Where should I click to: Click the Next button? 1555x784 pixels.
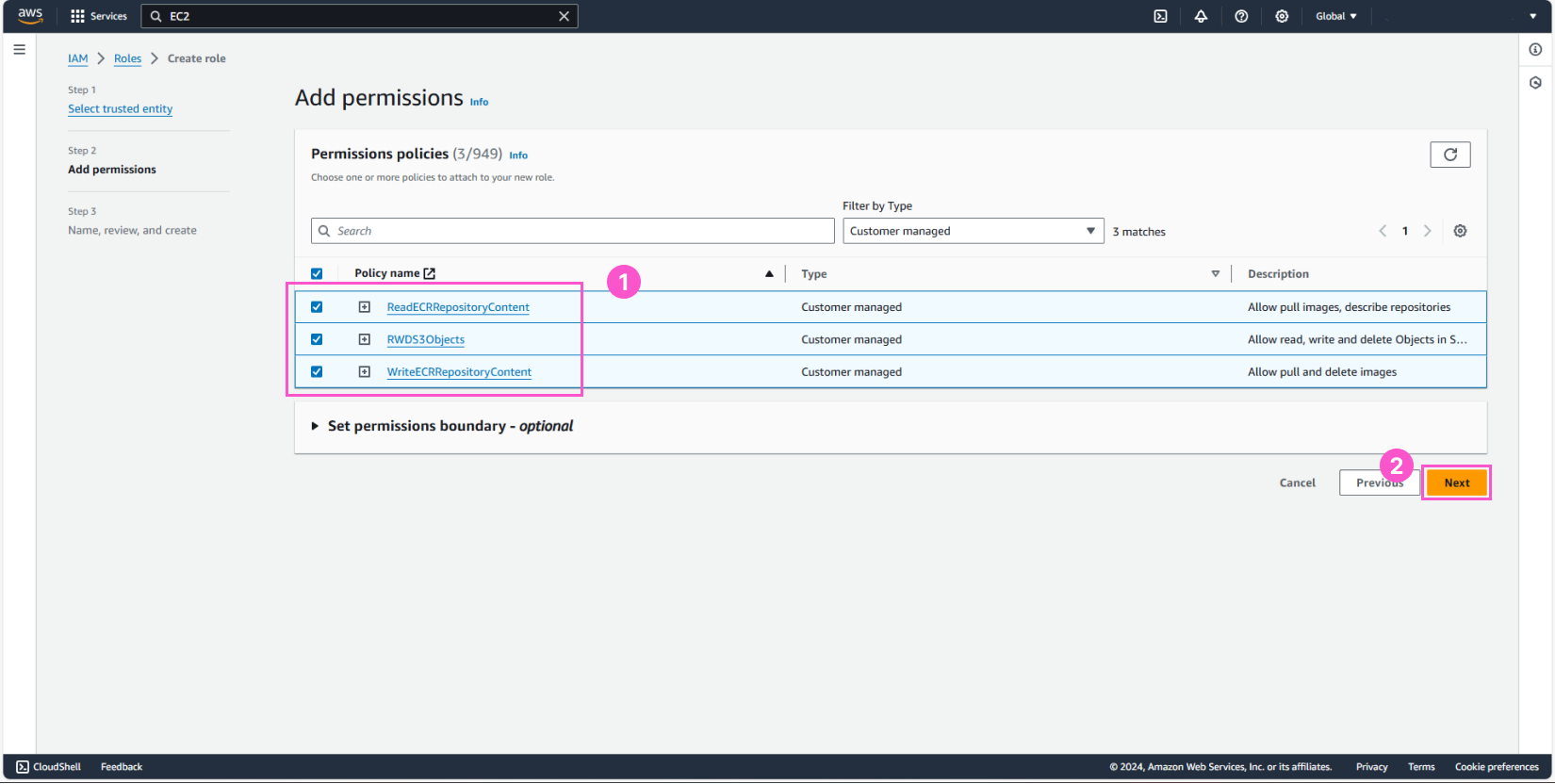pyautogui.click(x=1457, y=482)
